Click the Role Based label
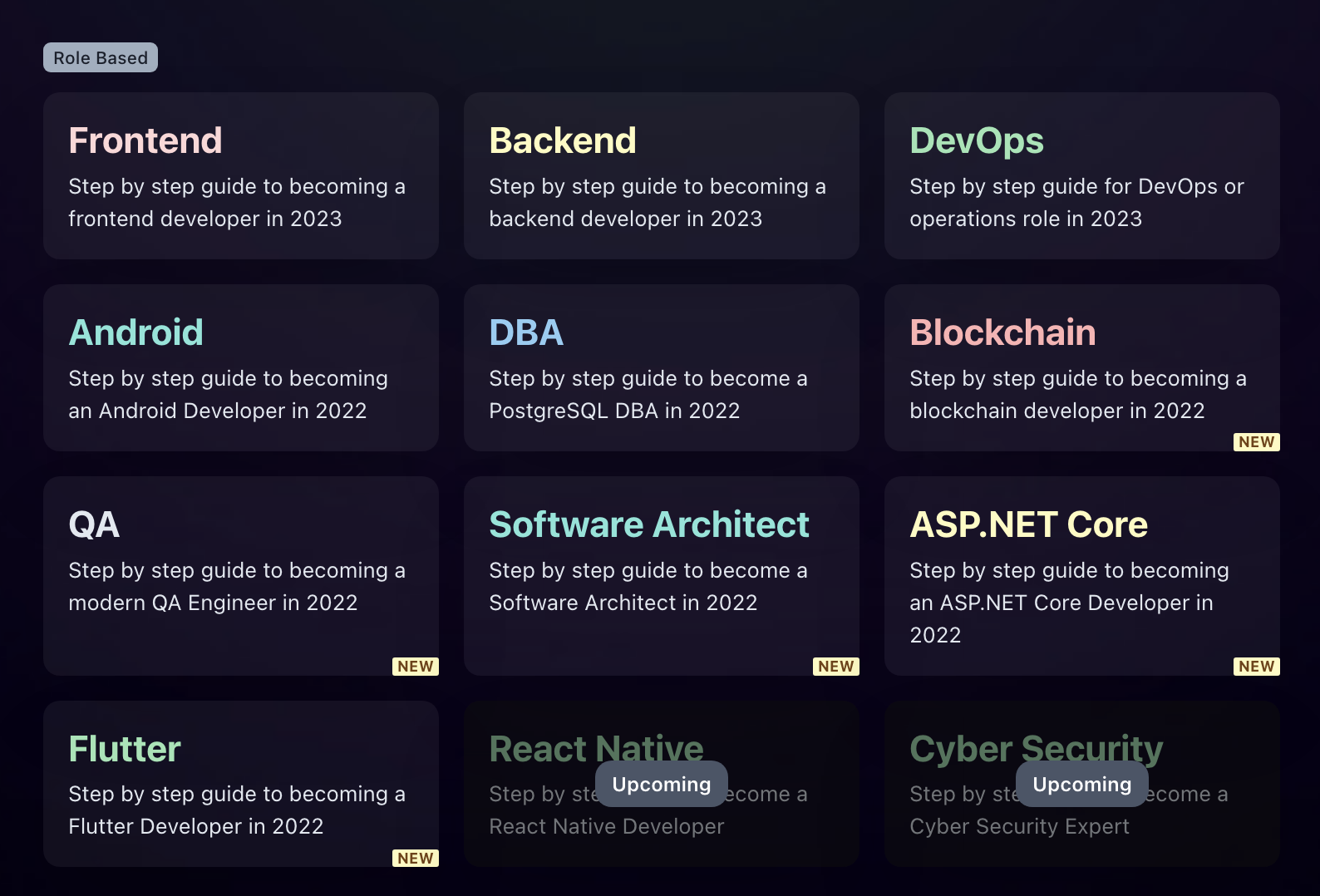Image resolution: width=1320 pixels, height=896 pixels. tap(101, 57)
